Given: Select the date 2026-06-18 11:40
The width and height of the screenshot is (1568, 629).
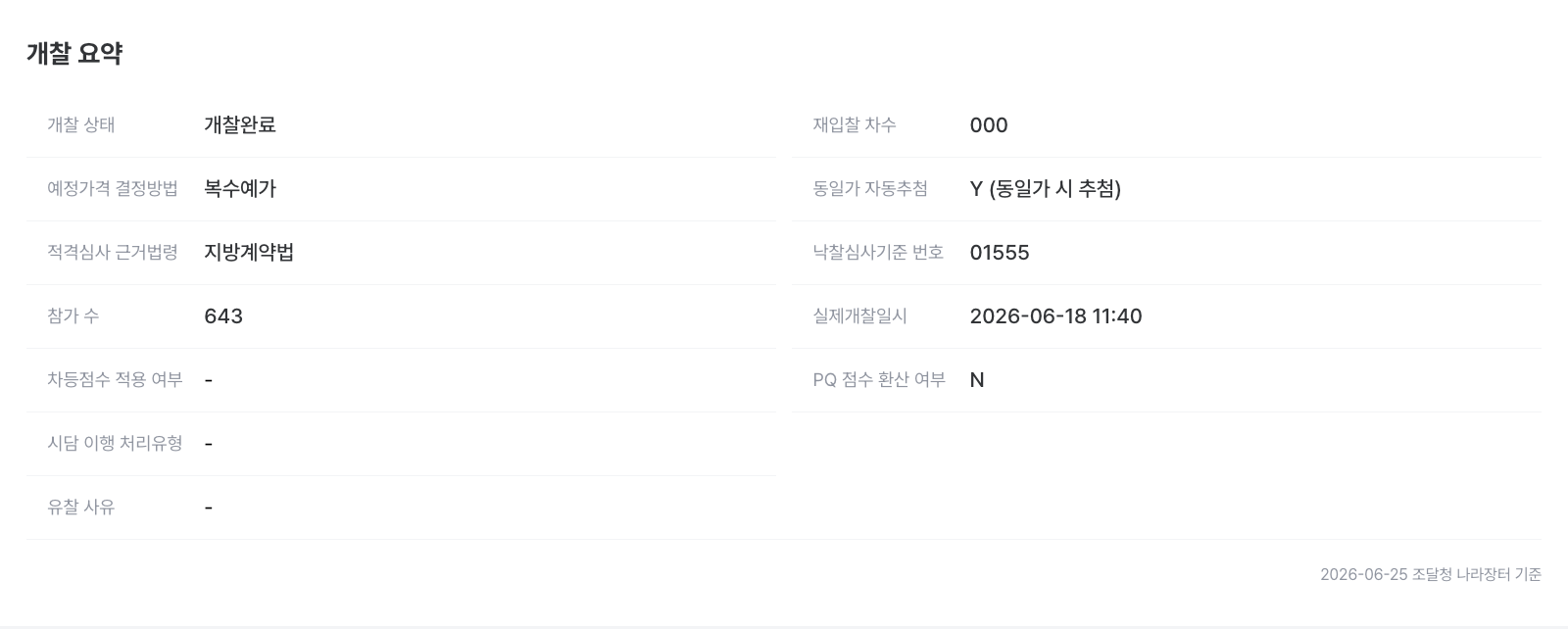Looking at the screenshot, I should [x=1055, y=315].
